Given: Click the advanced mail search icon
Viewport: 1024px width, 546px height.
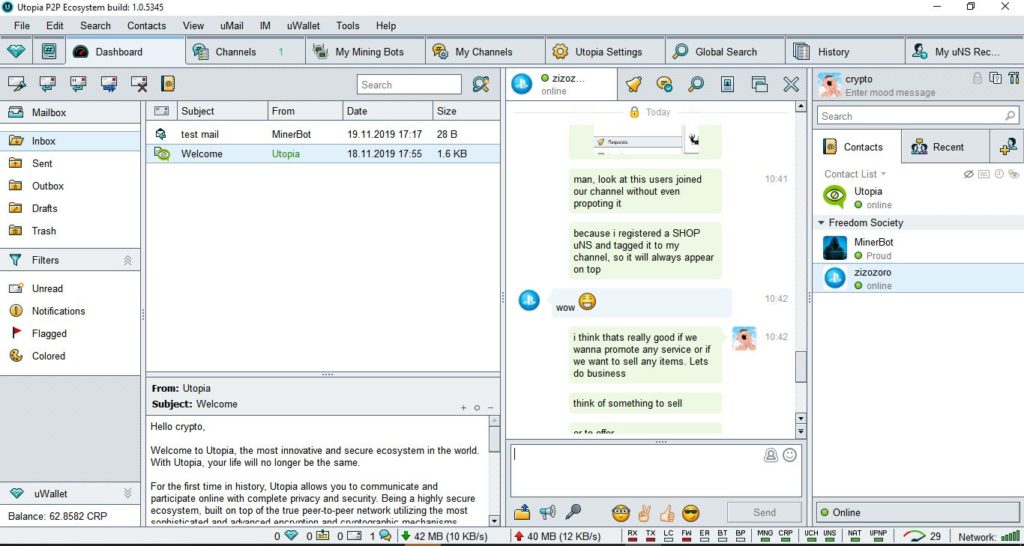Looking at the screenshot, I should pos(481,84).
